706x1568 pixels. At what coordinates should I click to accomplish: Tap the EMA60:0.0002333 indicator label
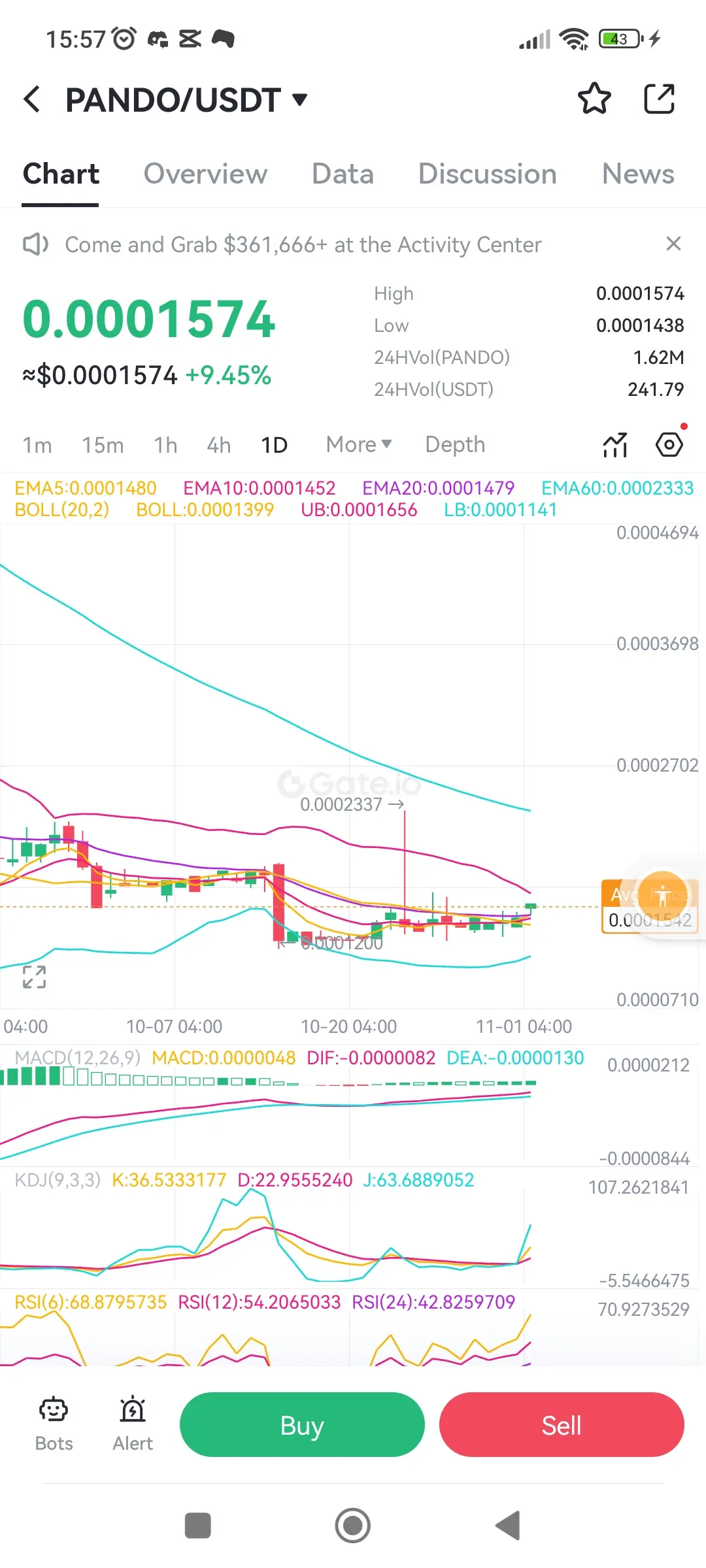point(617,488)
